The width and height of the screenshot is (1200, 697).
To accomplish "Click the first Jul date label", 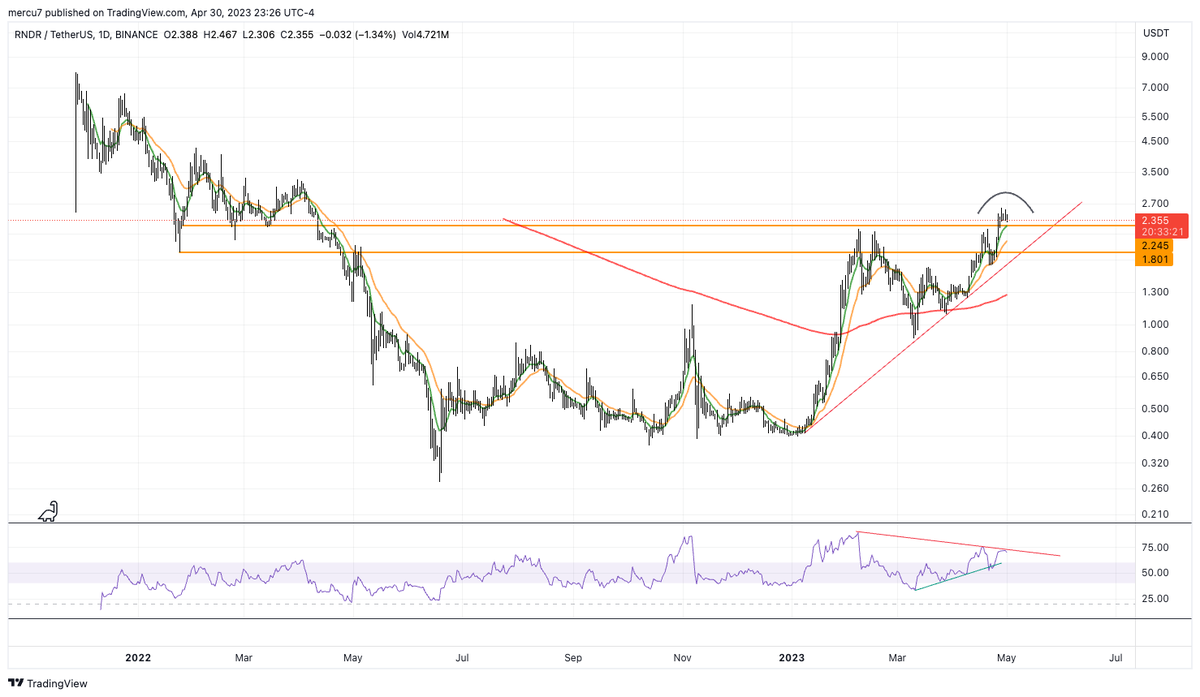I will click(462, 658).
